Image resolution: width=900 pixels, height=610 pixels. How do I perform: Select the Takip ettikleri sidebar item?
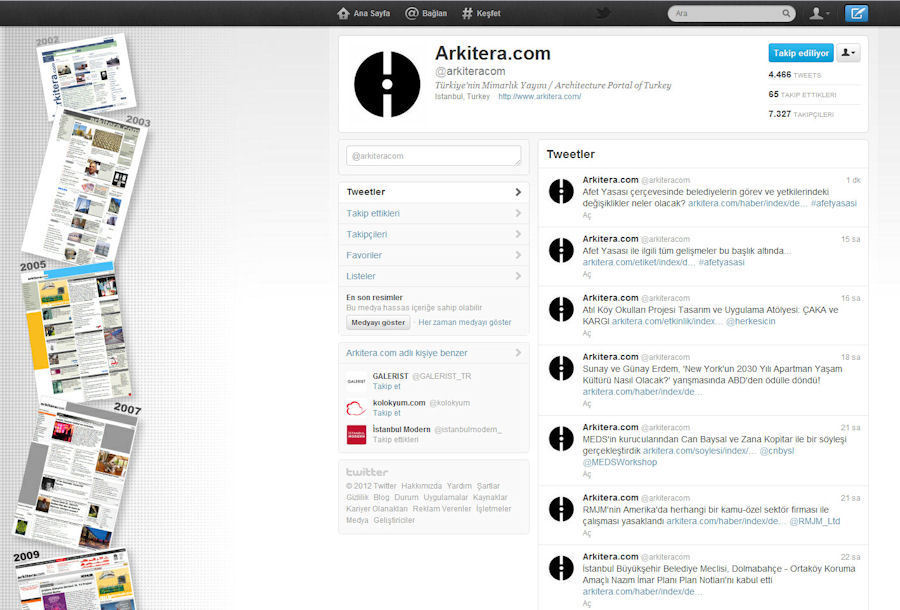coord(434,213)
